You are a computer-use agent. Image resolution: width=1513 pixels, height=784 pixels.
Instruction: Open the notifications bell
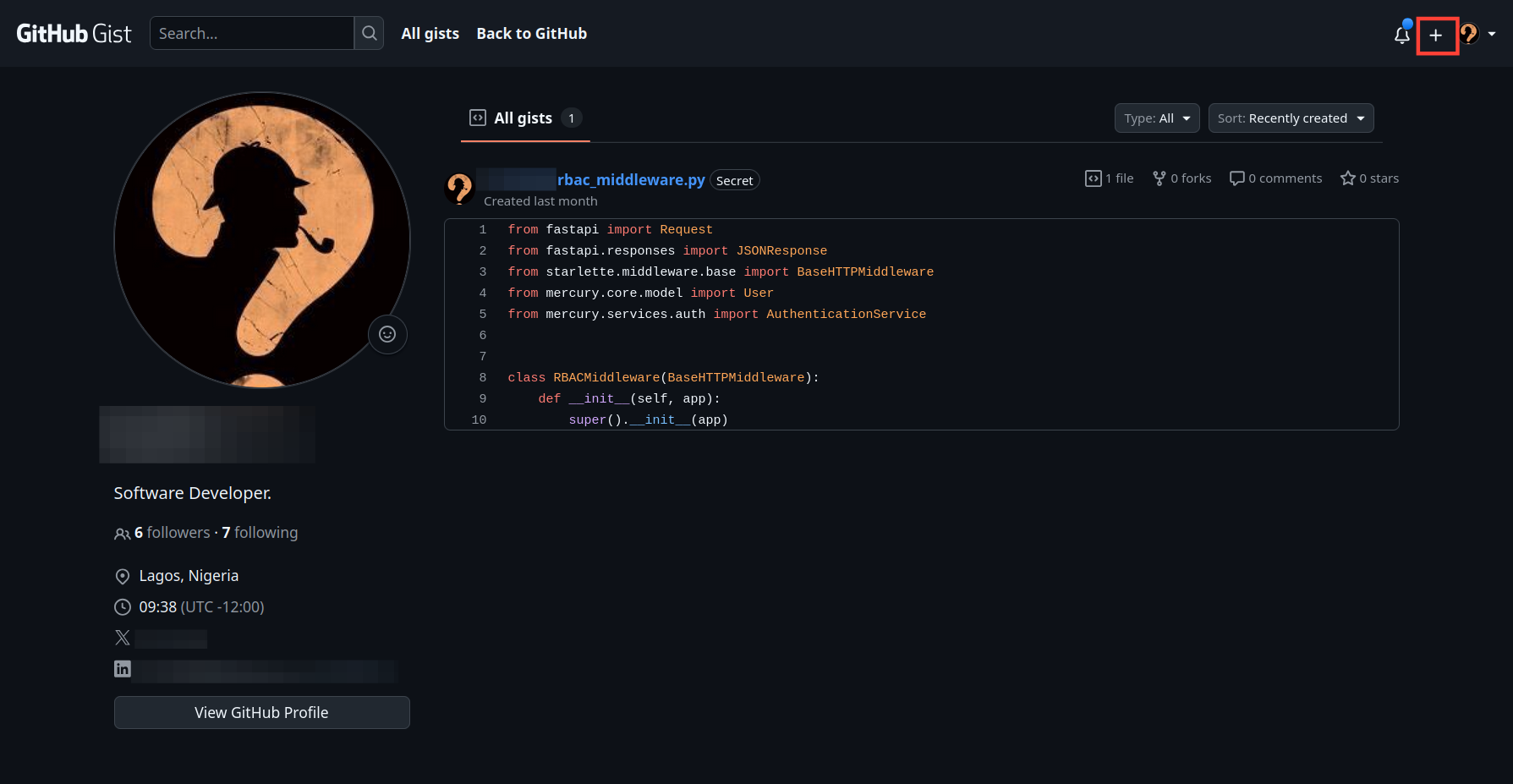1401,36
